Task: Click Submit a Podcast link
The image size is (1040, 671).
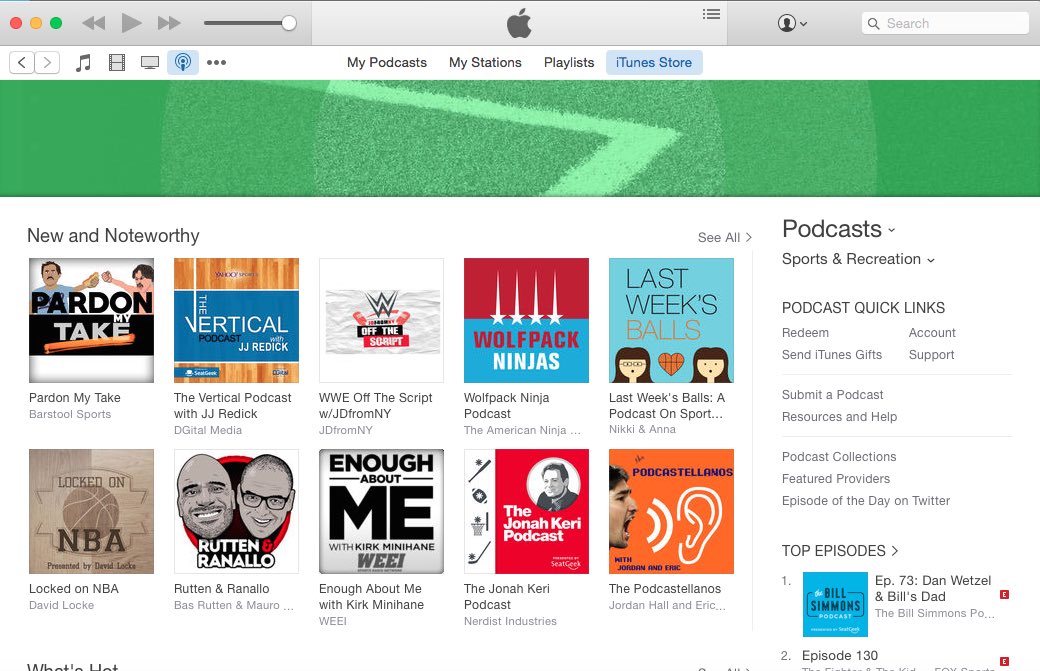Action: (832, 395)
